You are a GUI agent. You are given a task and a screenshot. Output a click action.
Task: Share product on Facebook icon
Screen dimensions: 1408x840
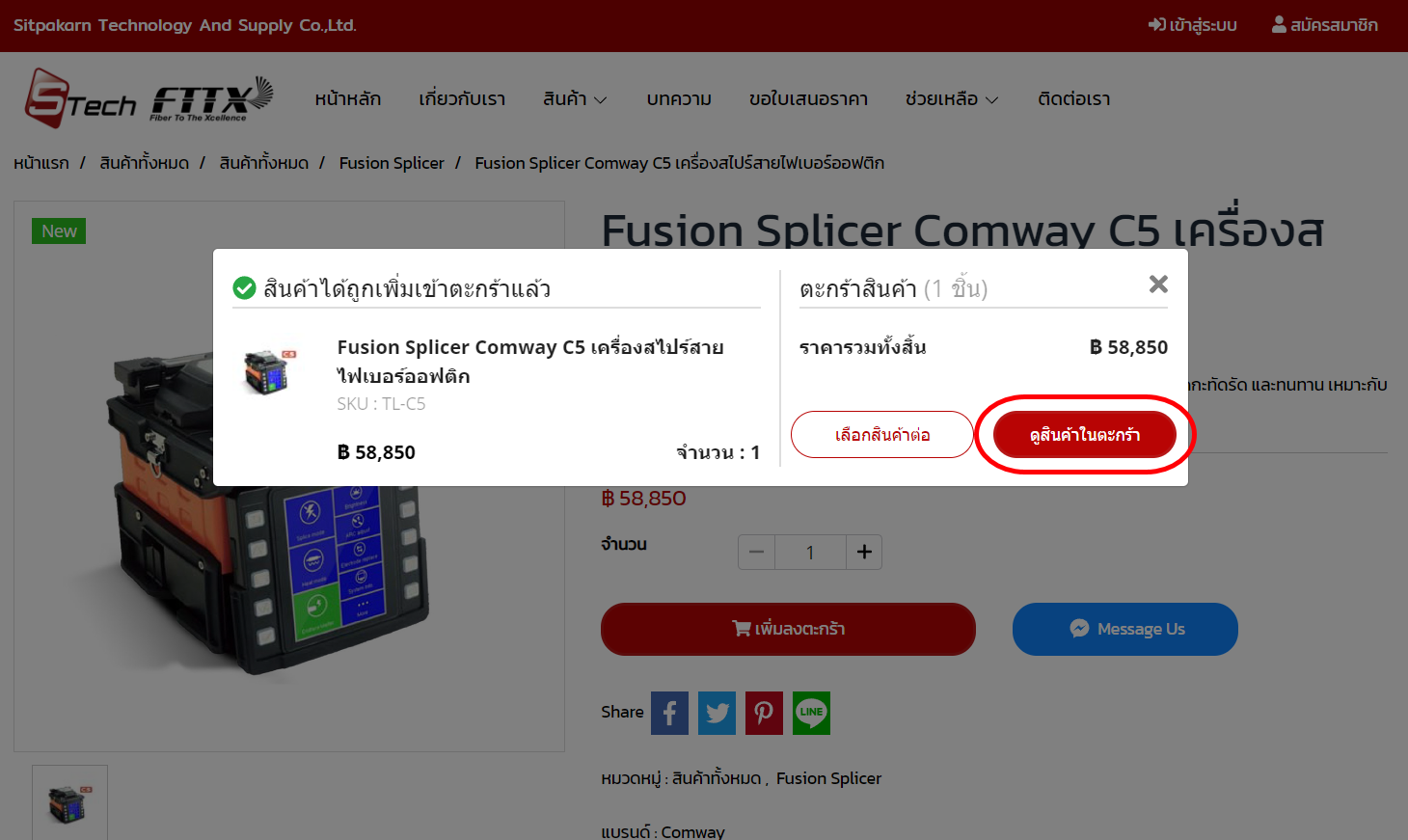[669, 713]
